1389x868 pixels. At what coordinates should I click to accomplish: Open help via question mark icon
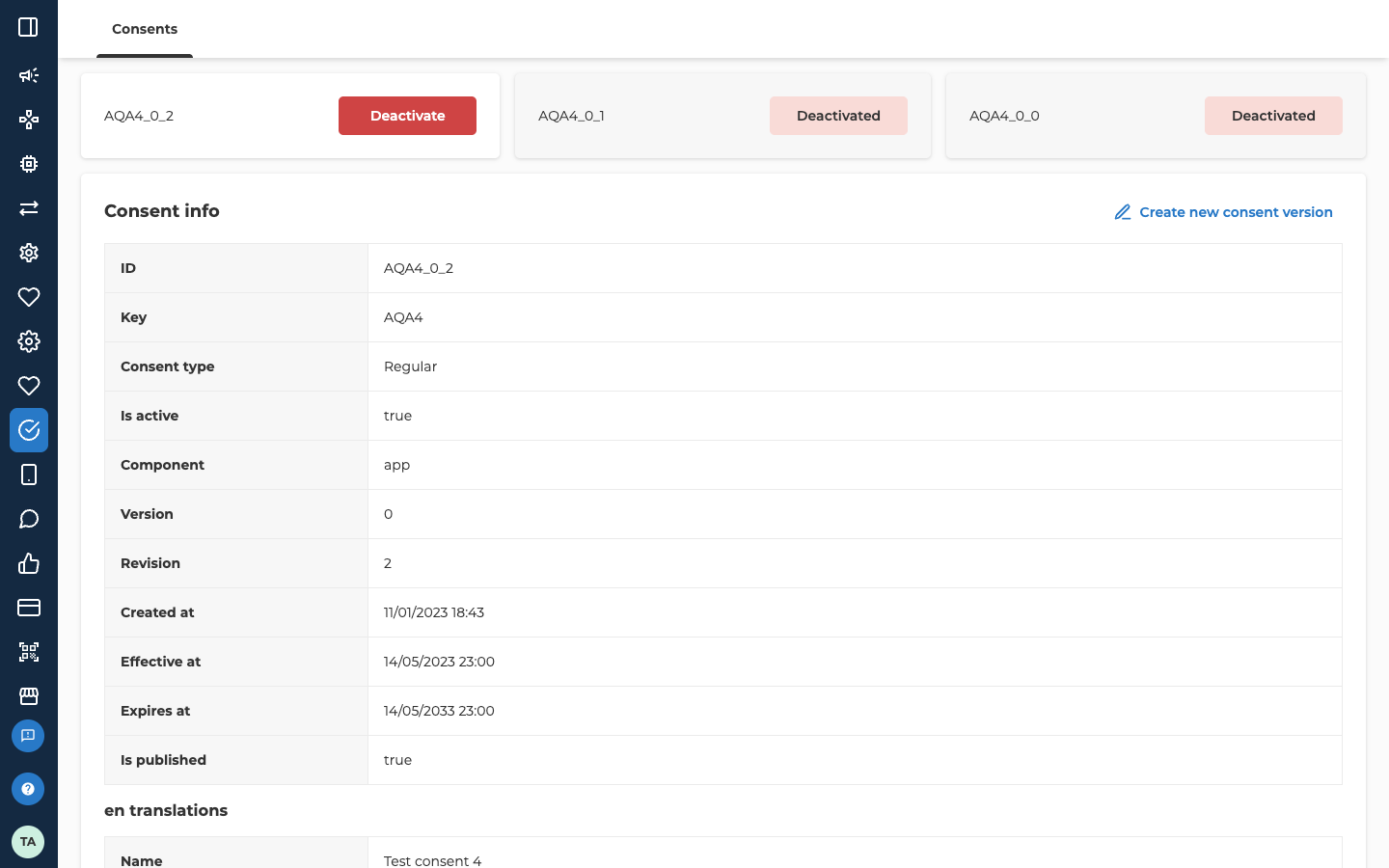[28, 789]
